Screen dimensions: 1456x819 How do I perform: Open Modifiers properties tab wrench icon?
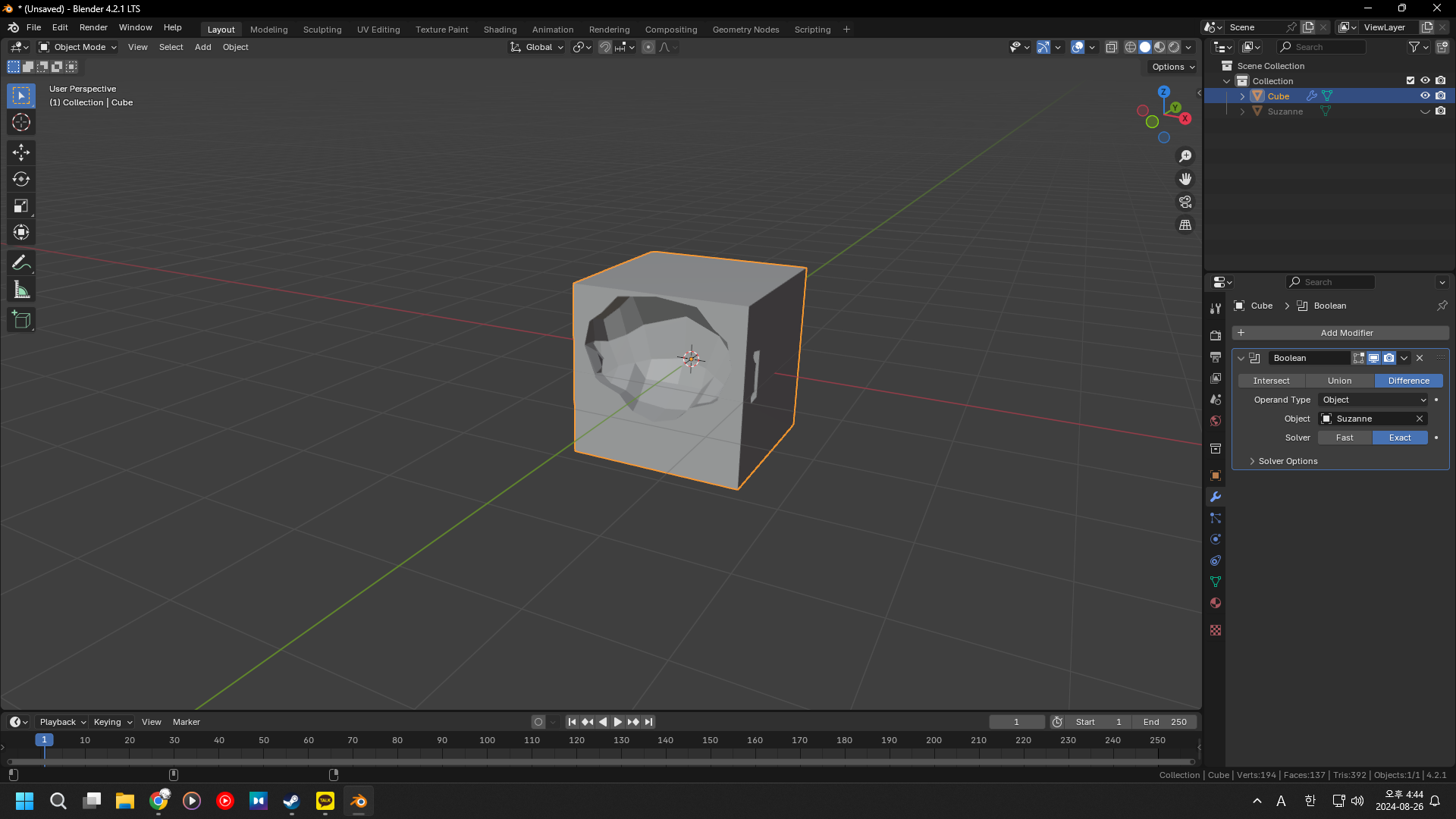click(x=1216, y=497)
